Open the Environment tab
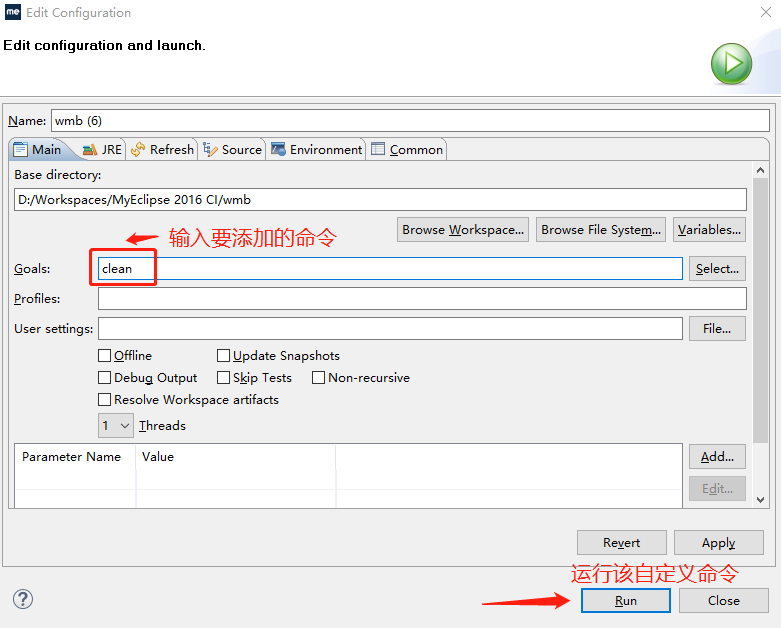 (x=317, y=149)
